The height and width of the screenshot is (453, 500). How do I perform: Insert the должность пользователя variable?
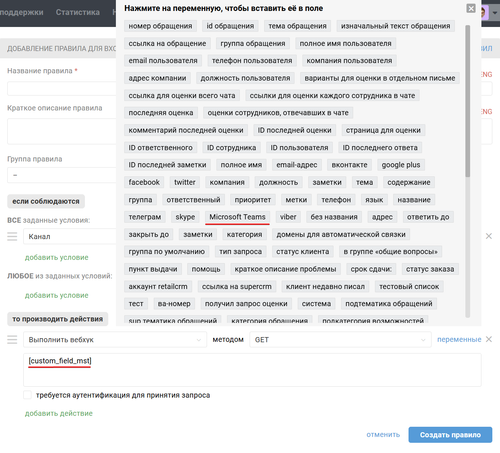[x=245, y=78]
